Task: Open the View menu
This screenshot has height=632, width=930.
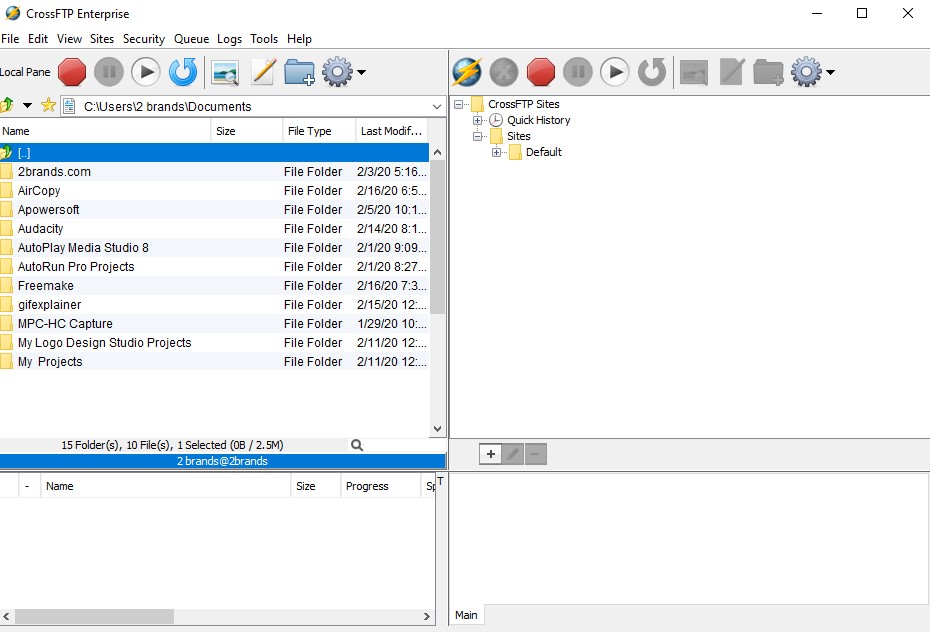Action: tap(69, 39)
